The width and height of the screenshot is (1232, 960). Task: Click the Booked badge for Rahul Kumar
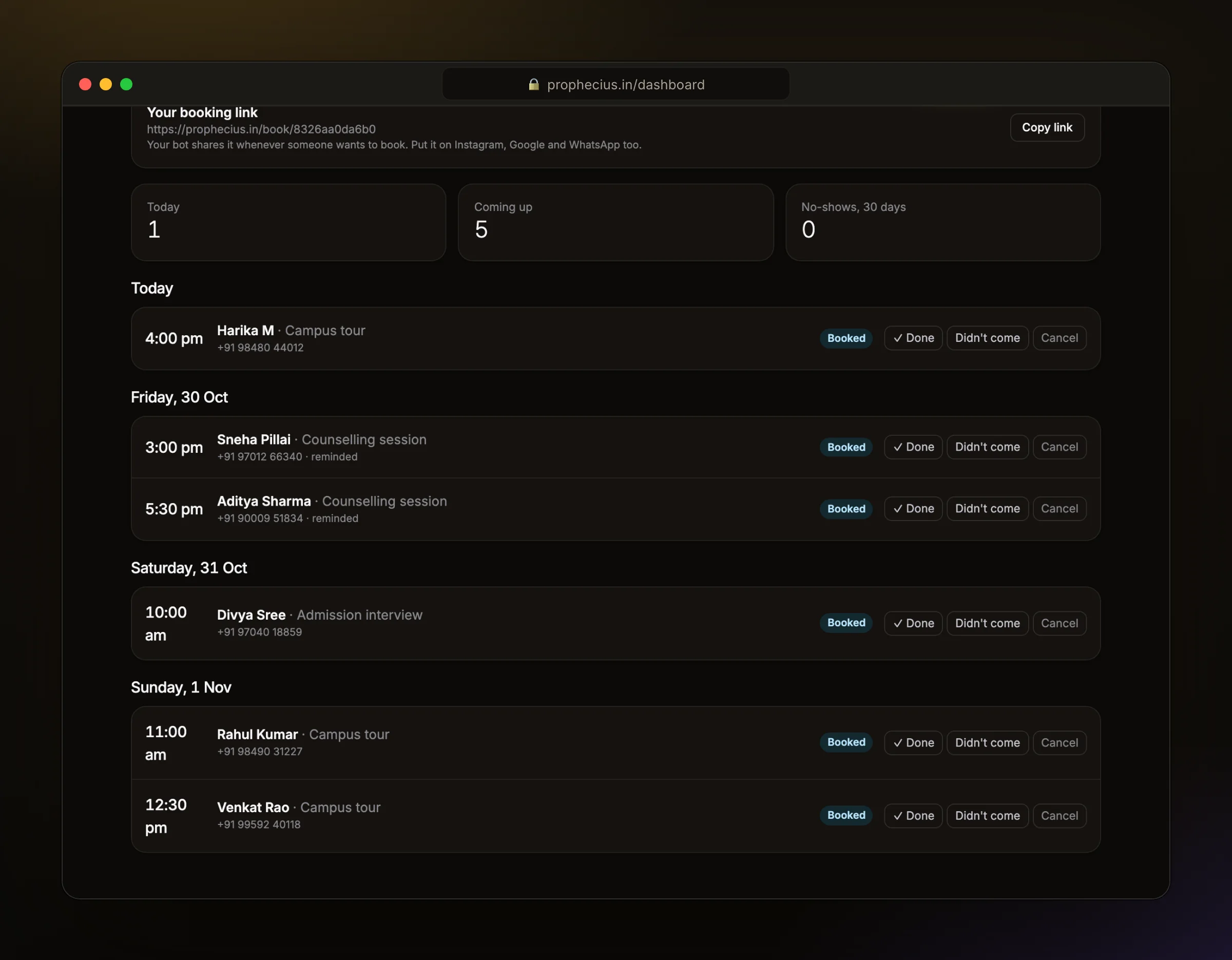point(845,742)
